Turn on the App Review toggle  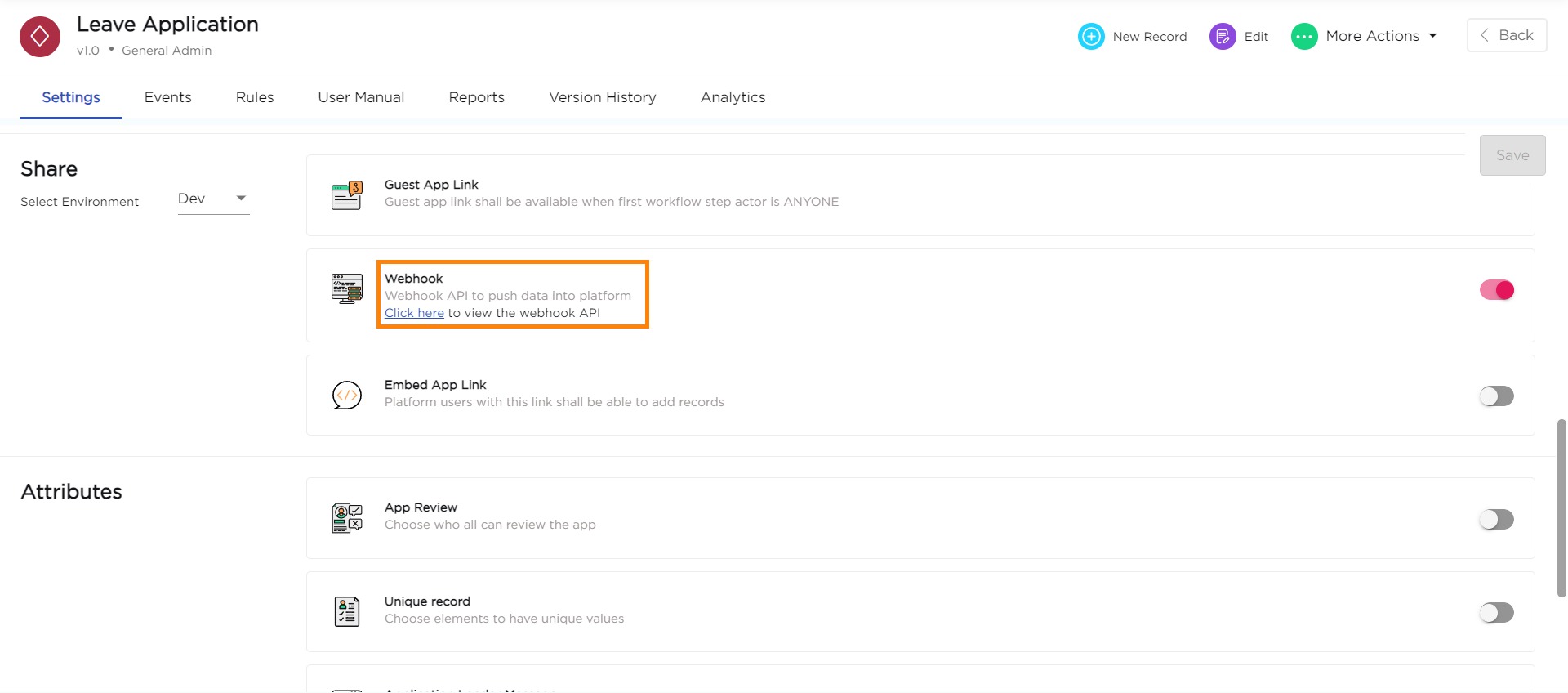(x=1496, y=520)
